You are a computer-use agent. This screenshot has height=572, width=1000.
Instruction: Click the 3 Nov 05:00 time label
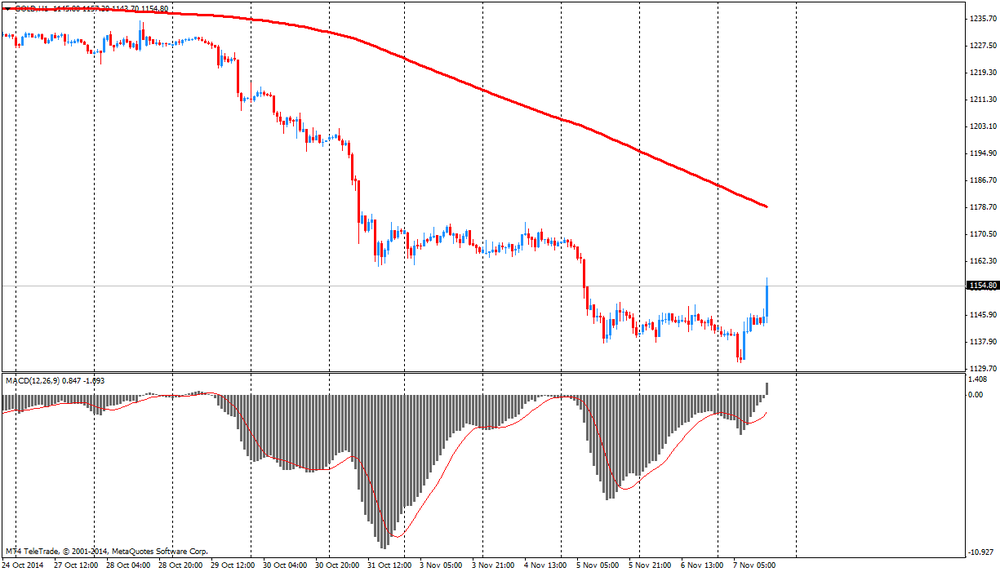[441, 565]
